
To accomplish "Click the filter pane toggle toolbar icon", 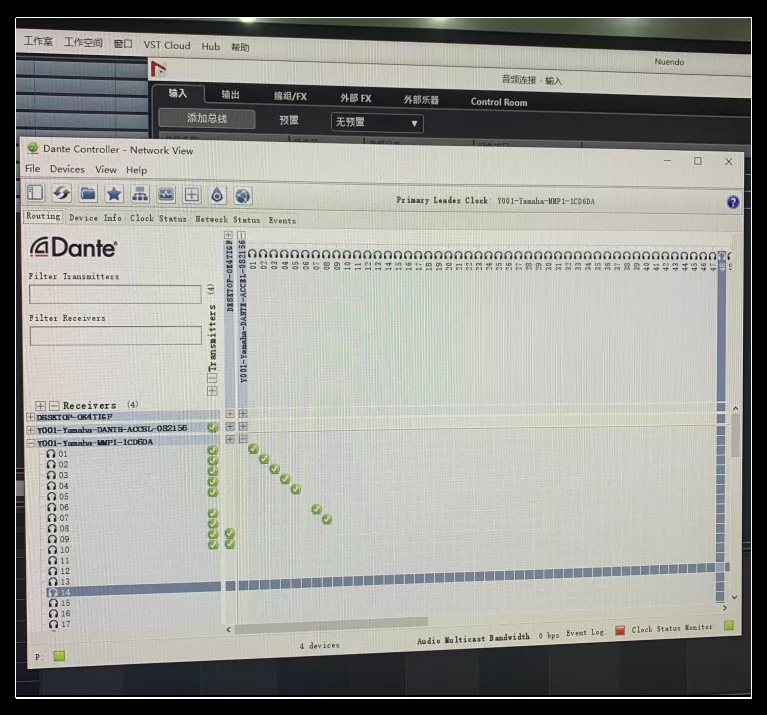I will click(x=36, y=193).
